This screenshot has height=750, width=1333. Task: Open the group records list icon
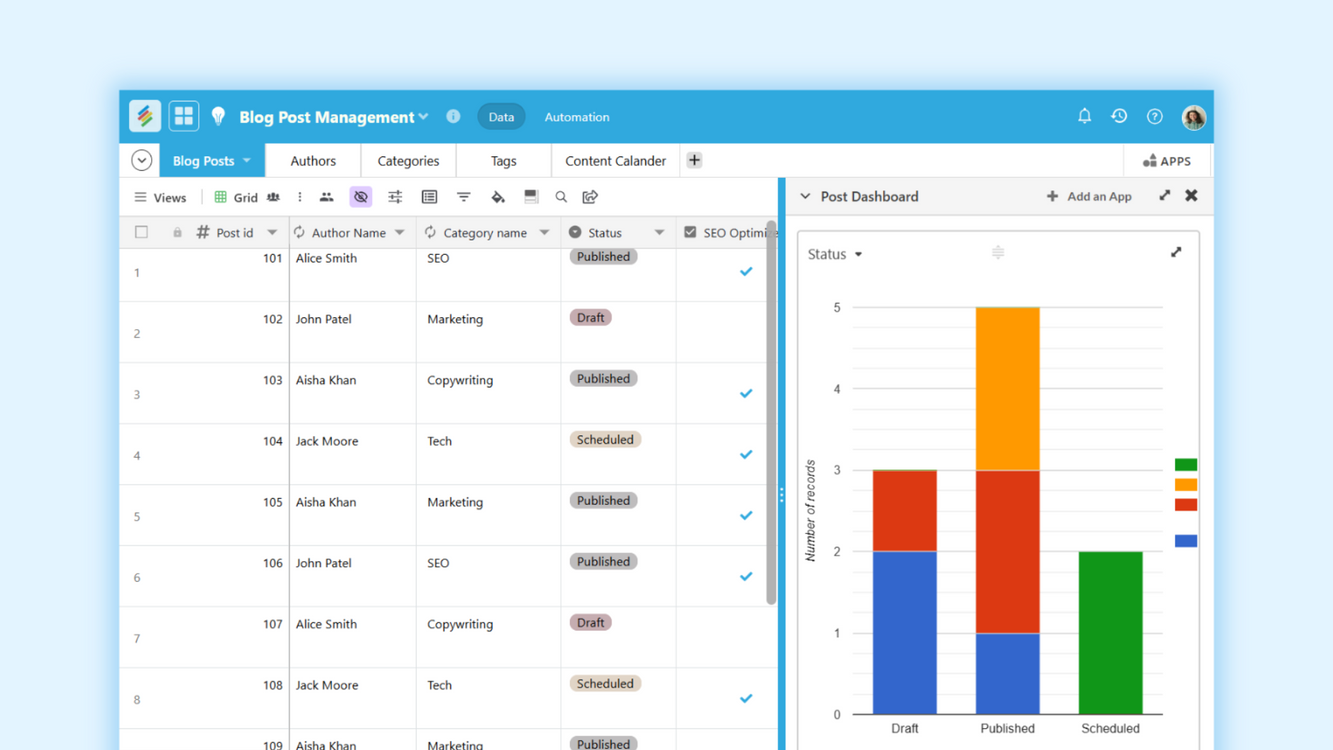coord(429,197)
